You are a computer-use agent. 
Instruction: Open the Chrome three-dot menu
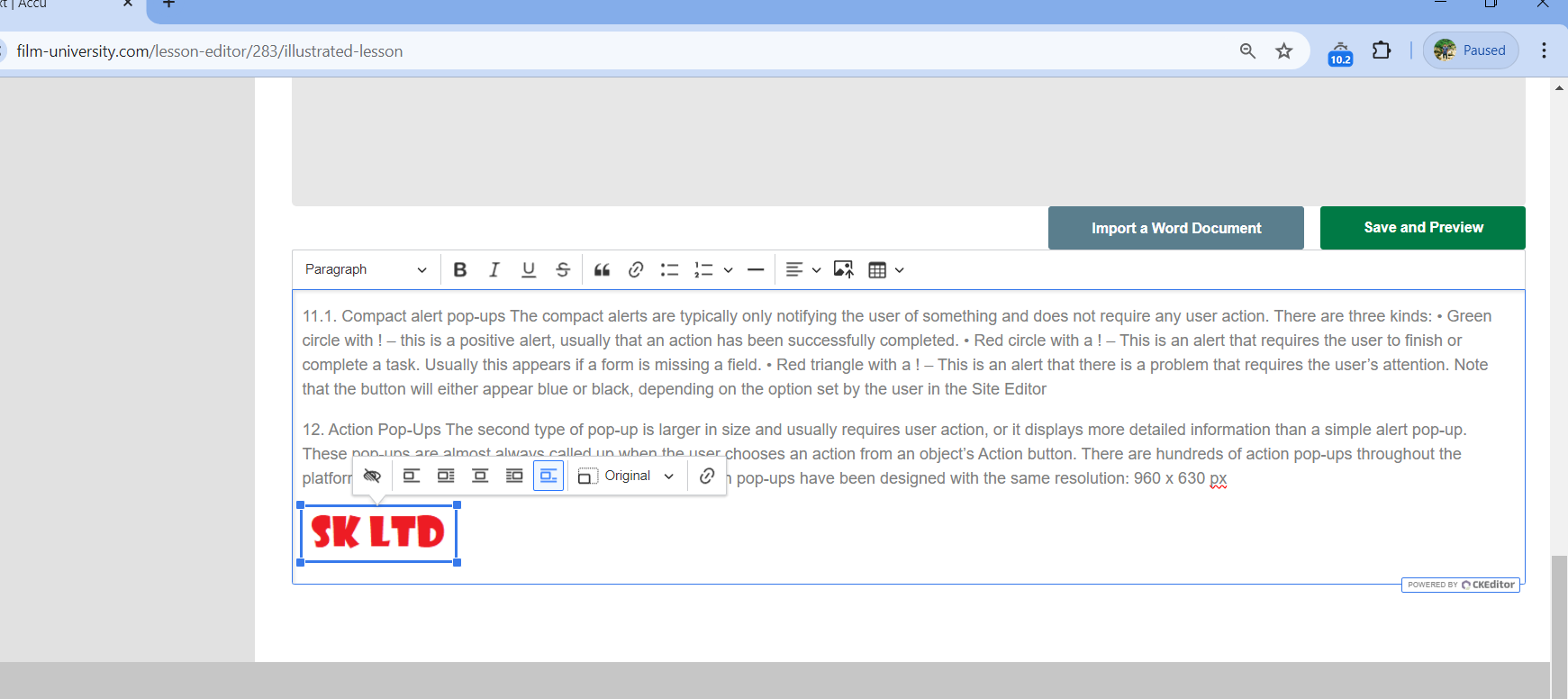pyautogui.click(x=1544, y=50)
